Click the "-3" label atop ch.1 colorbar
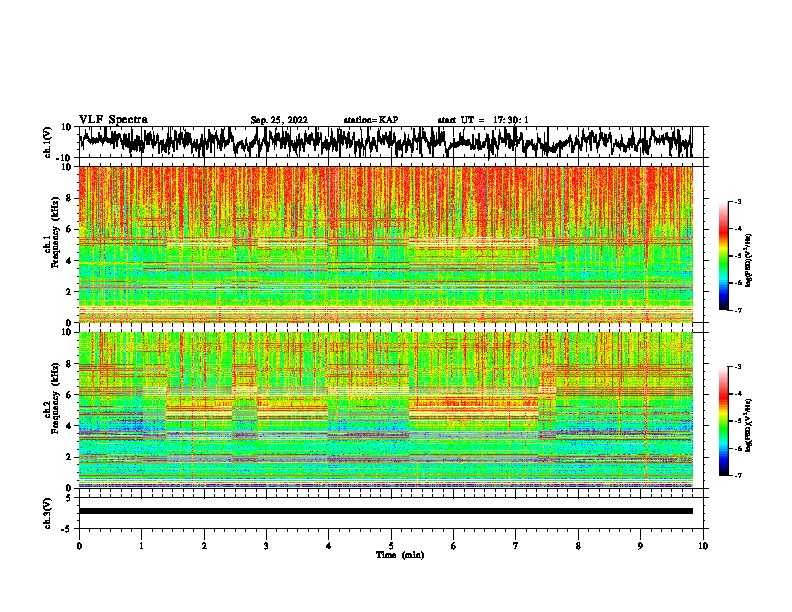 tap(737, 201)
